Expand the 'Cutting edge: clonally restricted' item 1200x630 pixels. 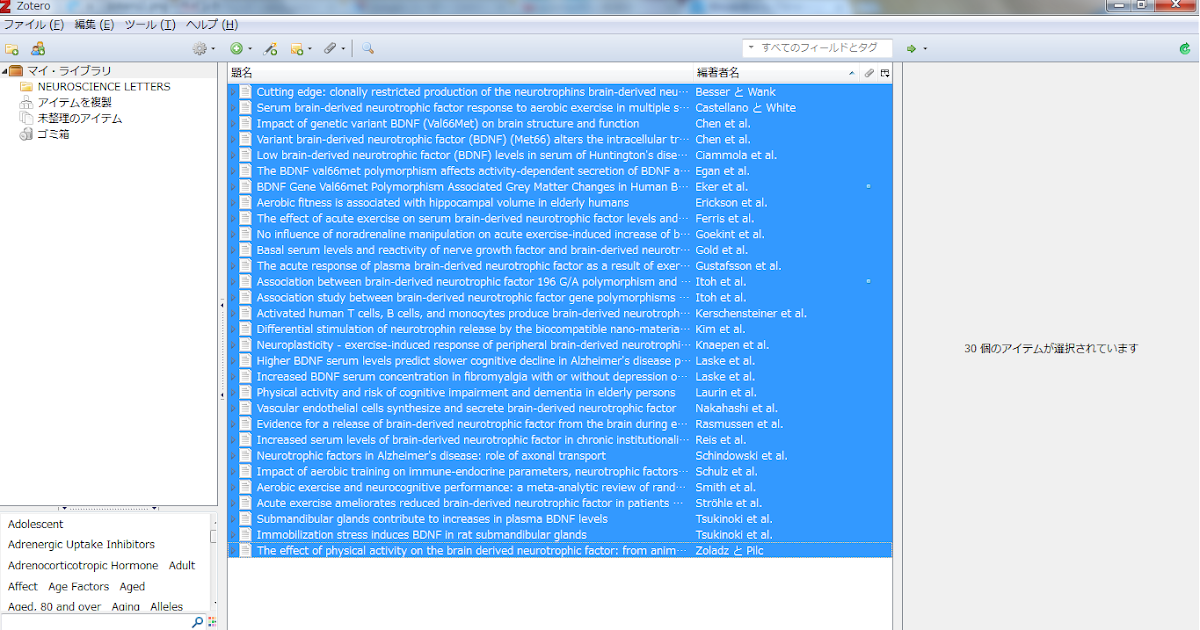(x=233, y=92)
